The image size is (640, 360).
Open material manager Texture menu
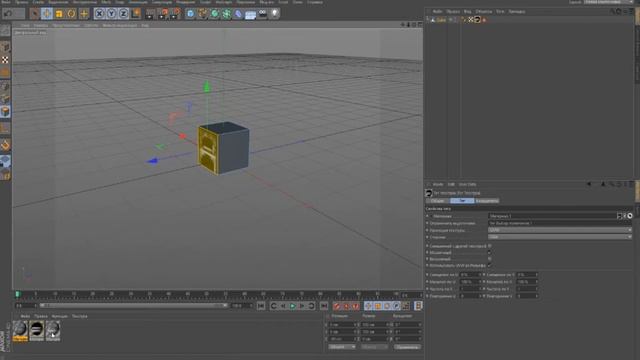[80, 316]
